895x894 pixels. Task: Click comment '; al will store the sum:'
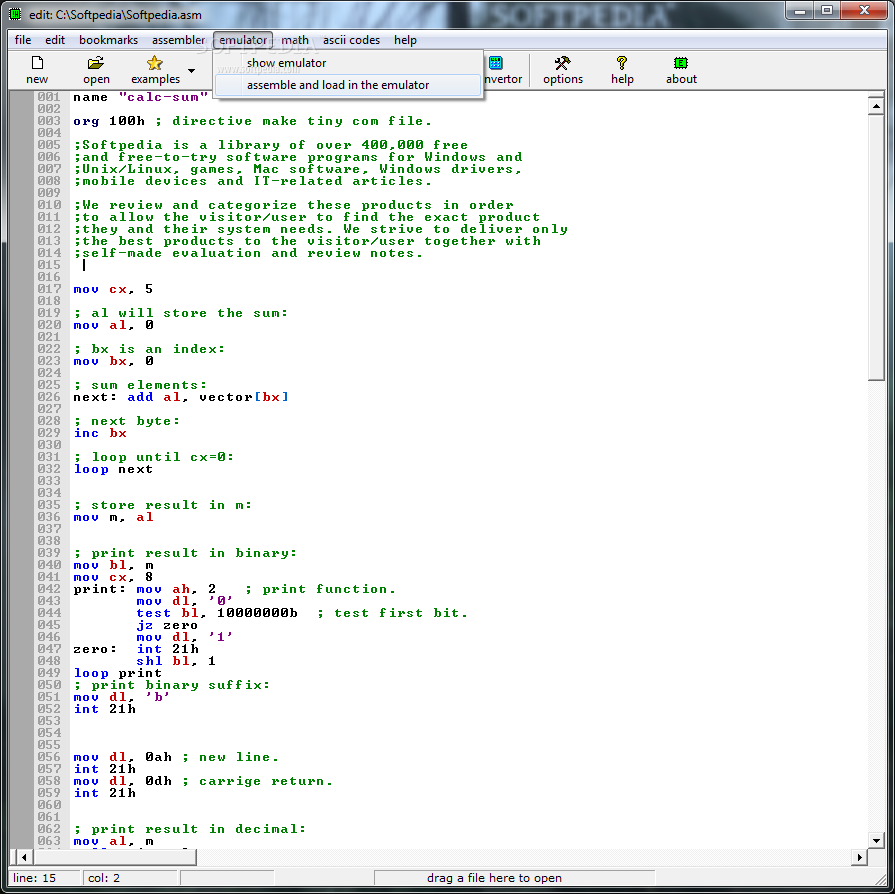[x=181, y=313]
